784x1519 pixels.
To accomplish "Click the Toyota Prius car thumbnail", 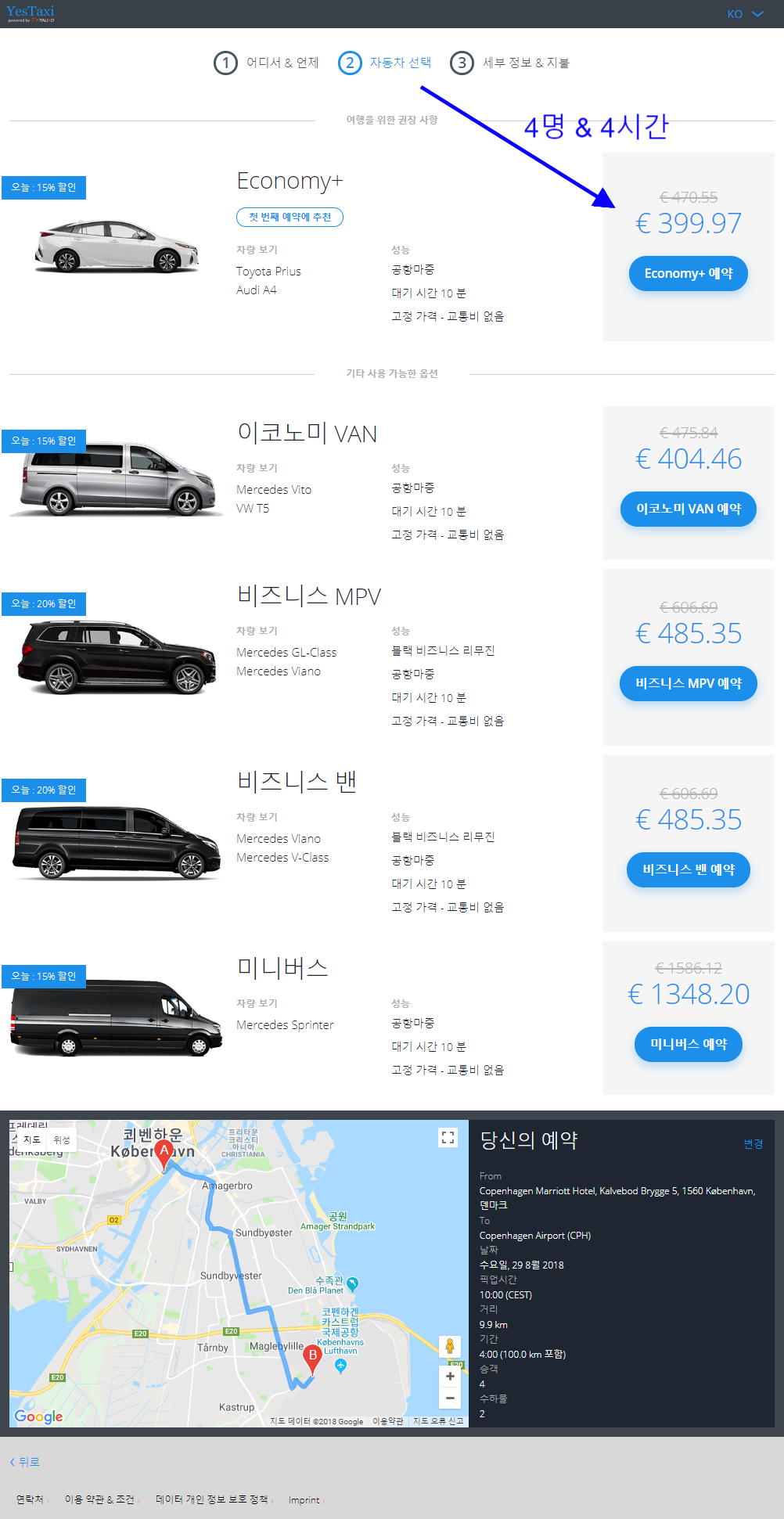I will click(117, 247).
